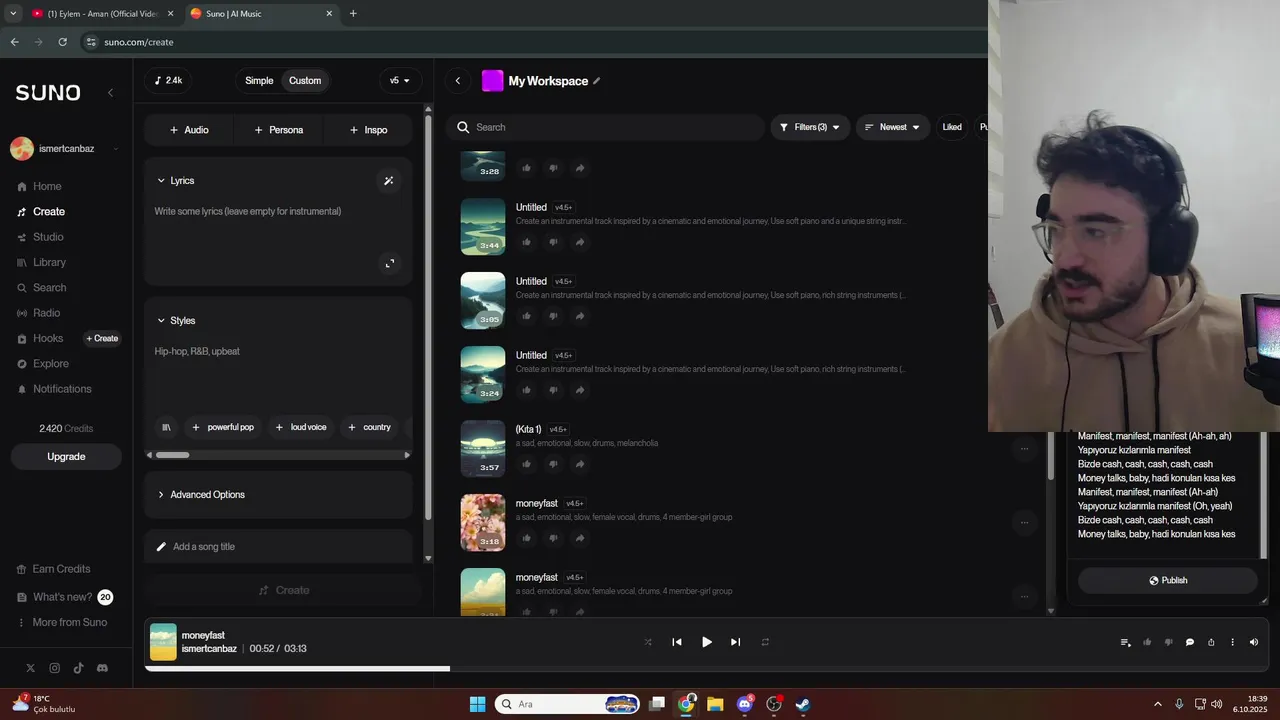Like the 3:44 Untitled track
Image resolution: width=1280 pixels, height=720 pixels.
tap(527, 242)
